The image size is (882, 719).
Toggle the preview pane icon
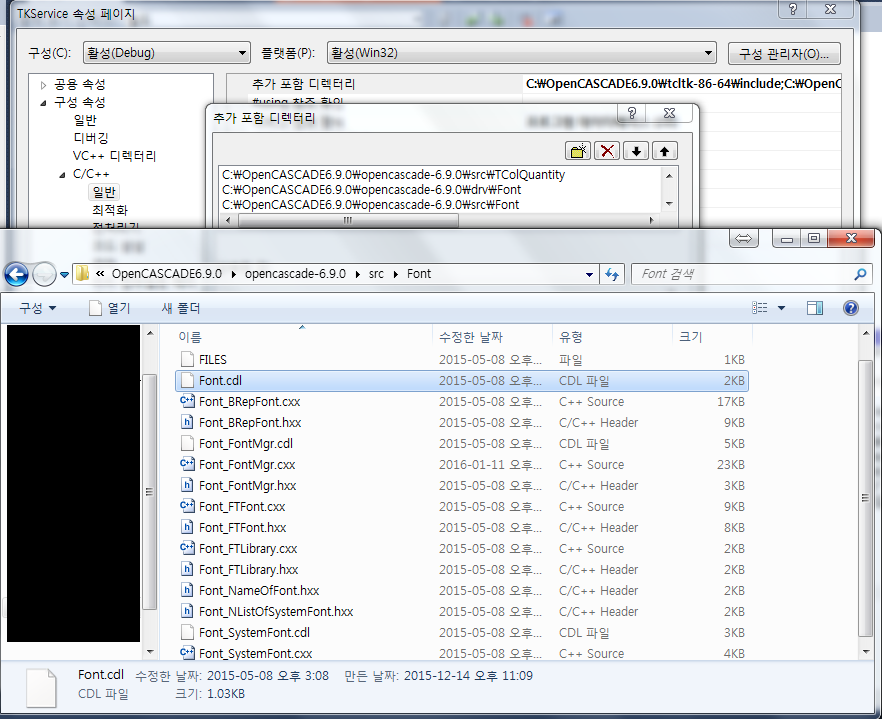[814, 308]
